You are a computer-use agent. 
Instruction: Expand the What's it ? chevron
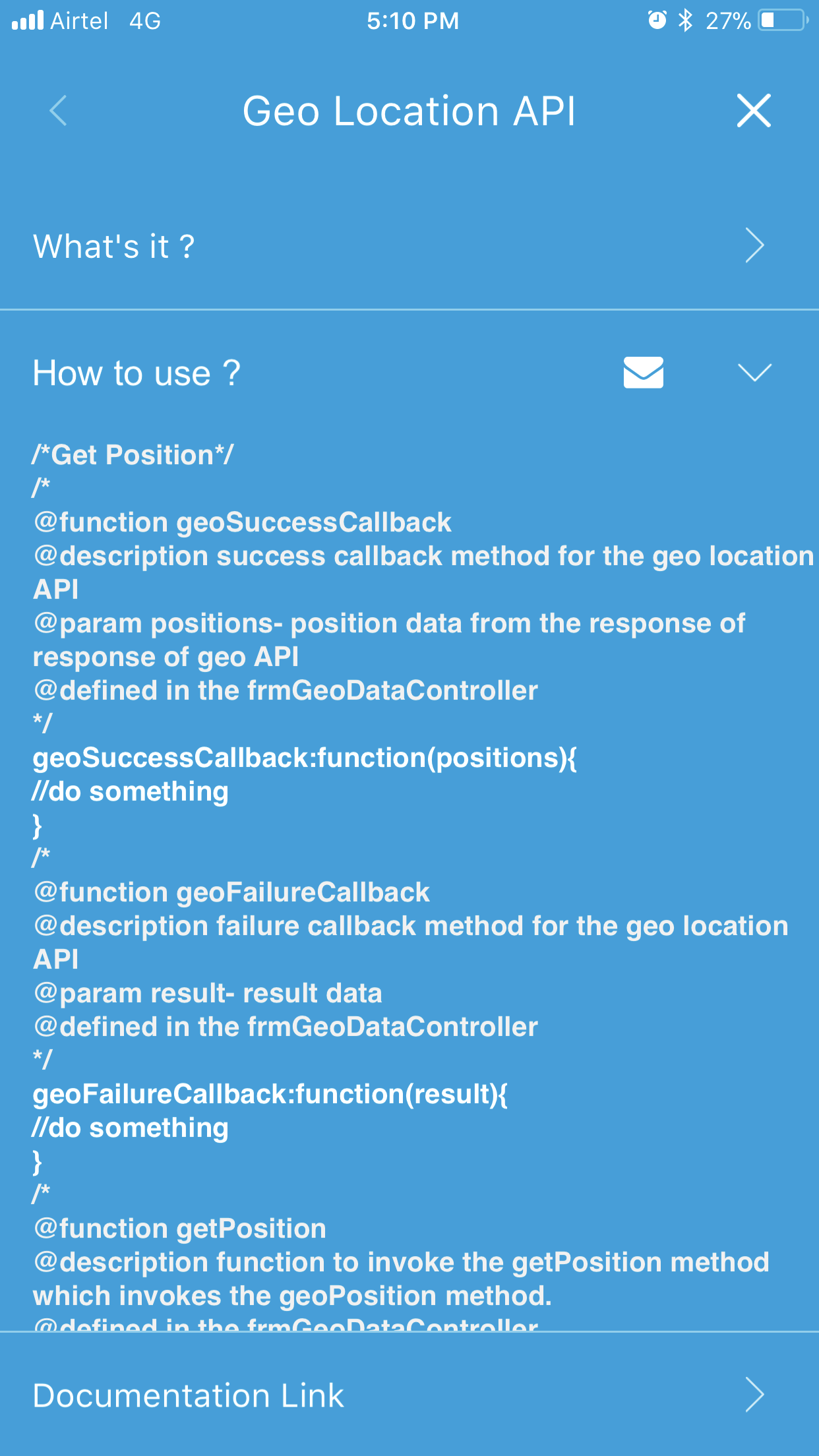(754, 245)
